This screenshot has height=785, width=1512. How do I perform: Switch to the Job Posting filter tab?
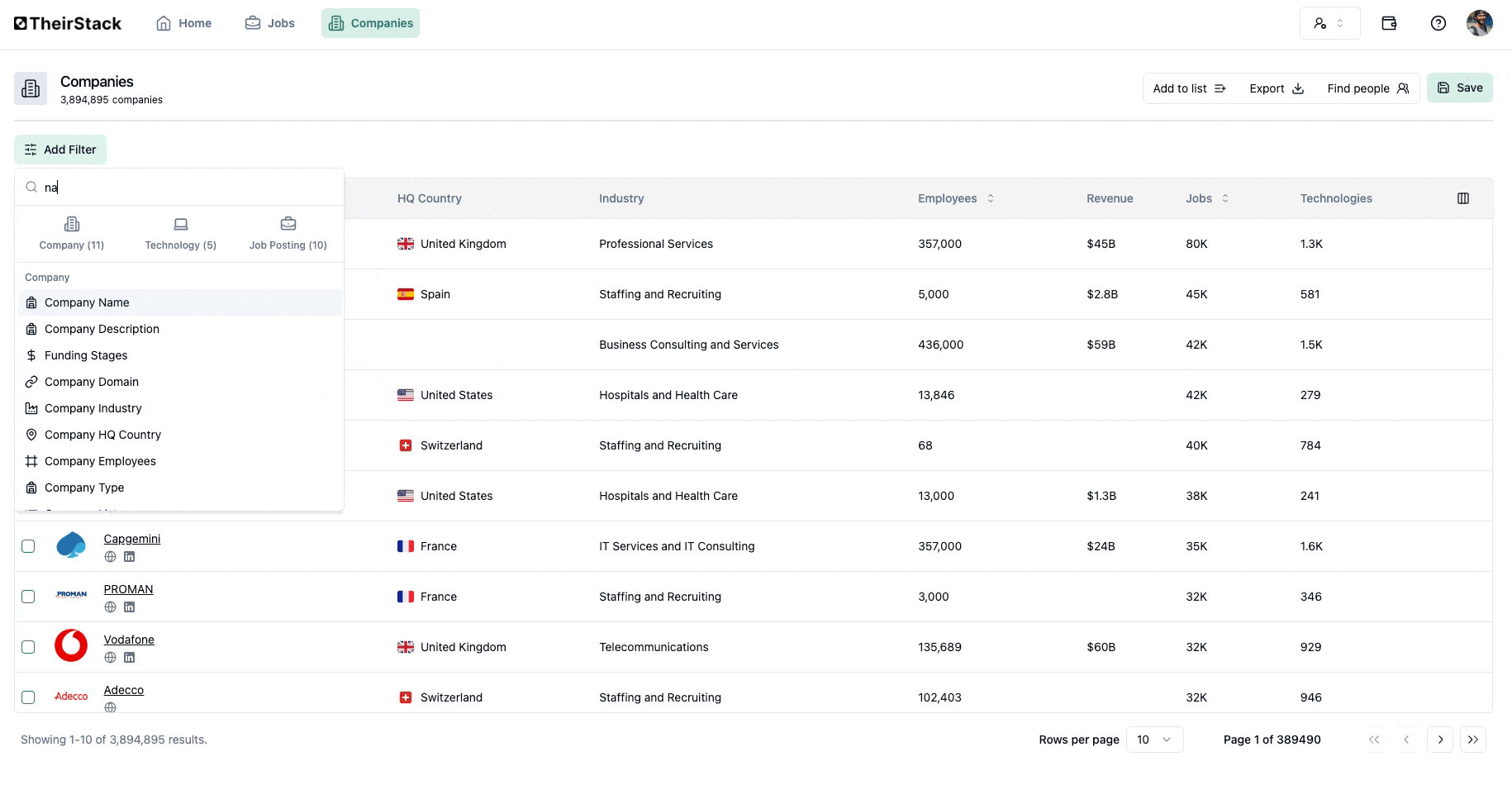coord(288,234)
